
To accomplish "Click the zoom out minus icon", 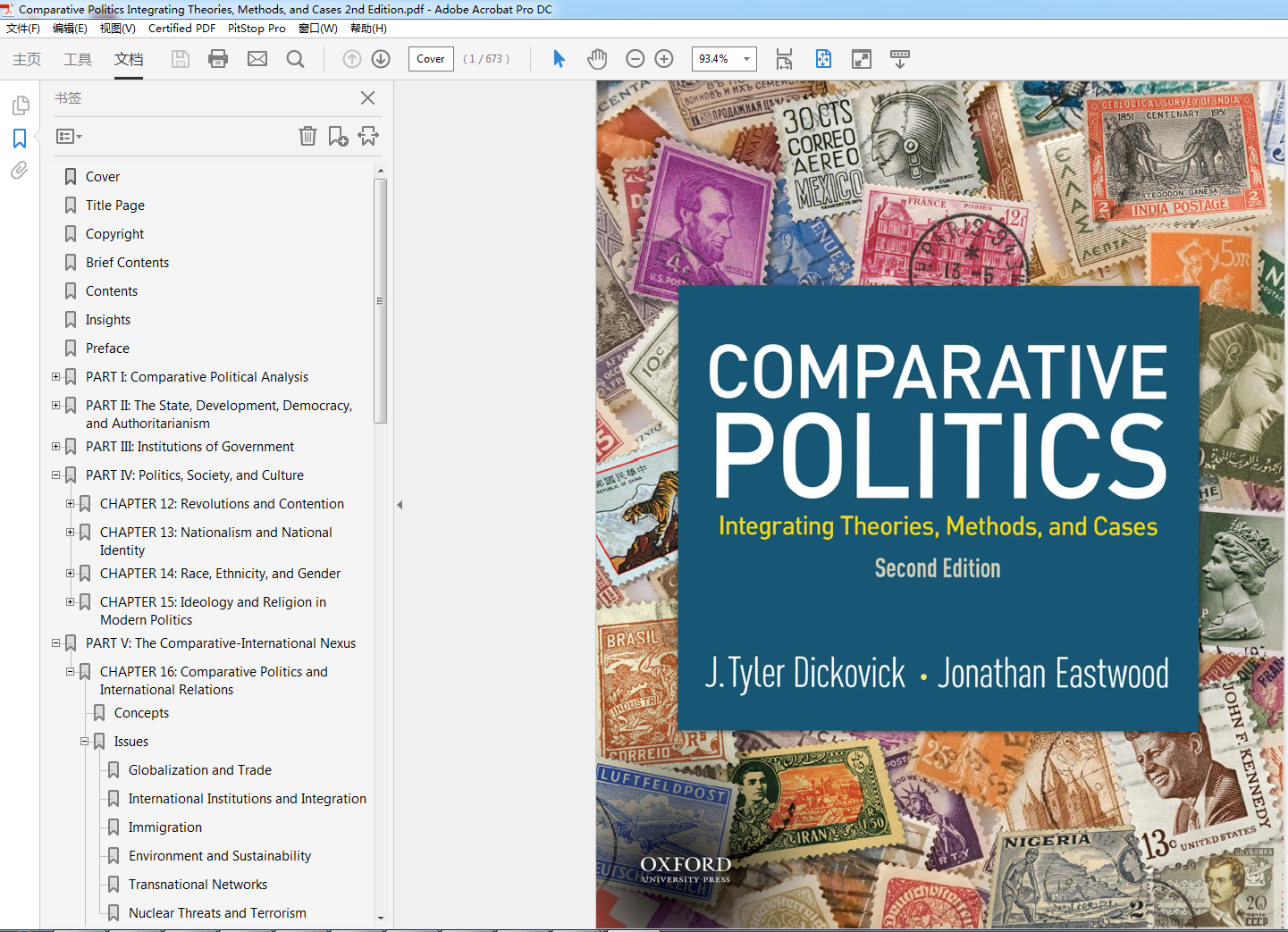I will 635,59.
